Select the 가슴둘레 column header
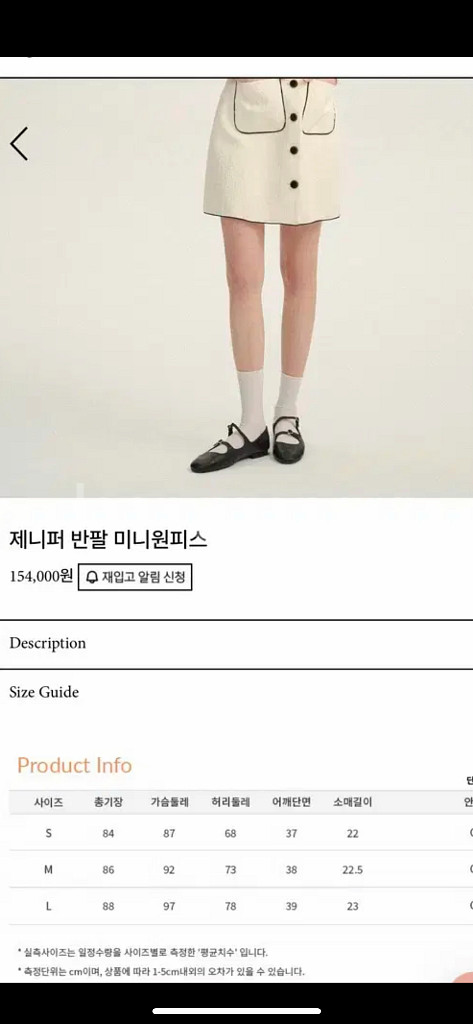The image size is (473, 1024). click(169, 803)
